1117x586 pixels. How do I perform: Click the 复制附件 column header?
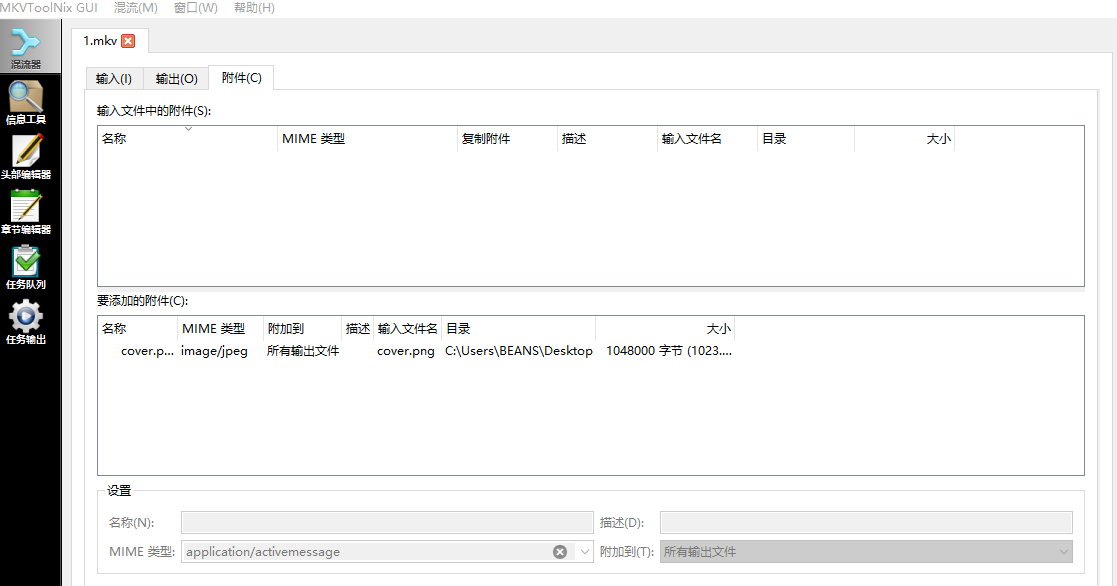(x=506, y=139)
